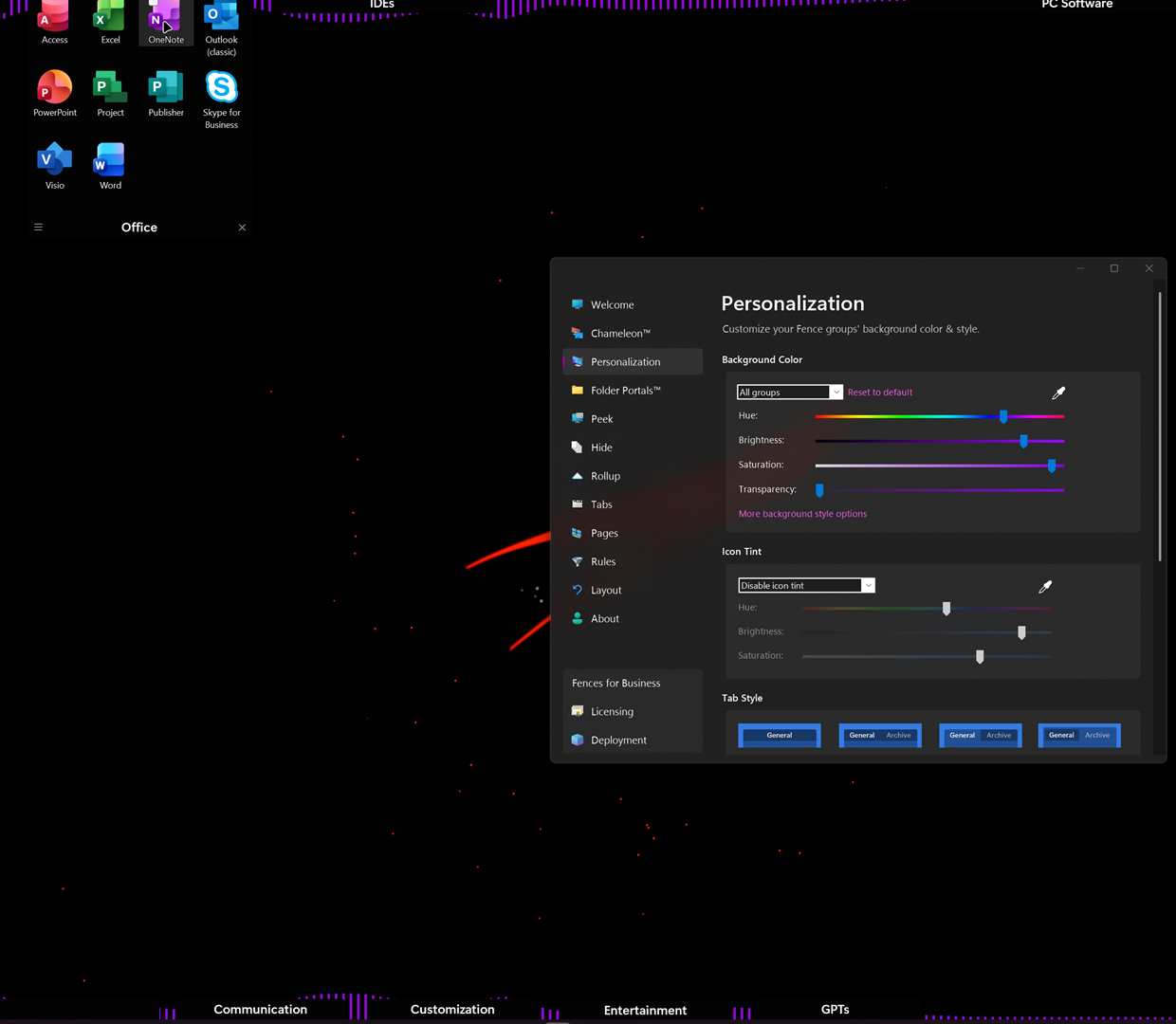Image resolution: width=1176 pixels, height=1024 pixels.
Task: Go to Folder Portals section
Action: [x=625, y=391]
